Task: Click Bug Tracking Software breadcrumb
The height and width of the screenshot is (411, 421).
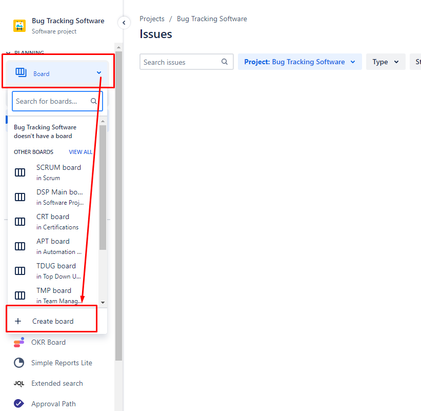Action: (212, 19)
